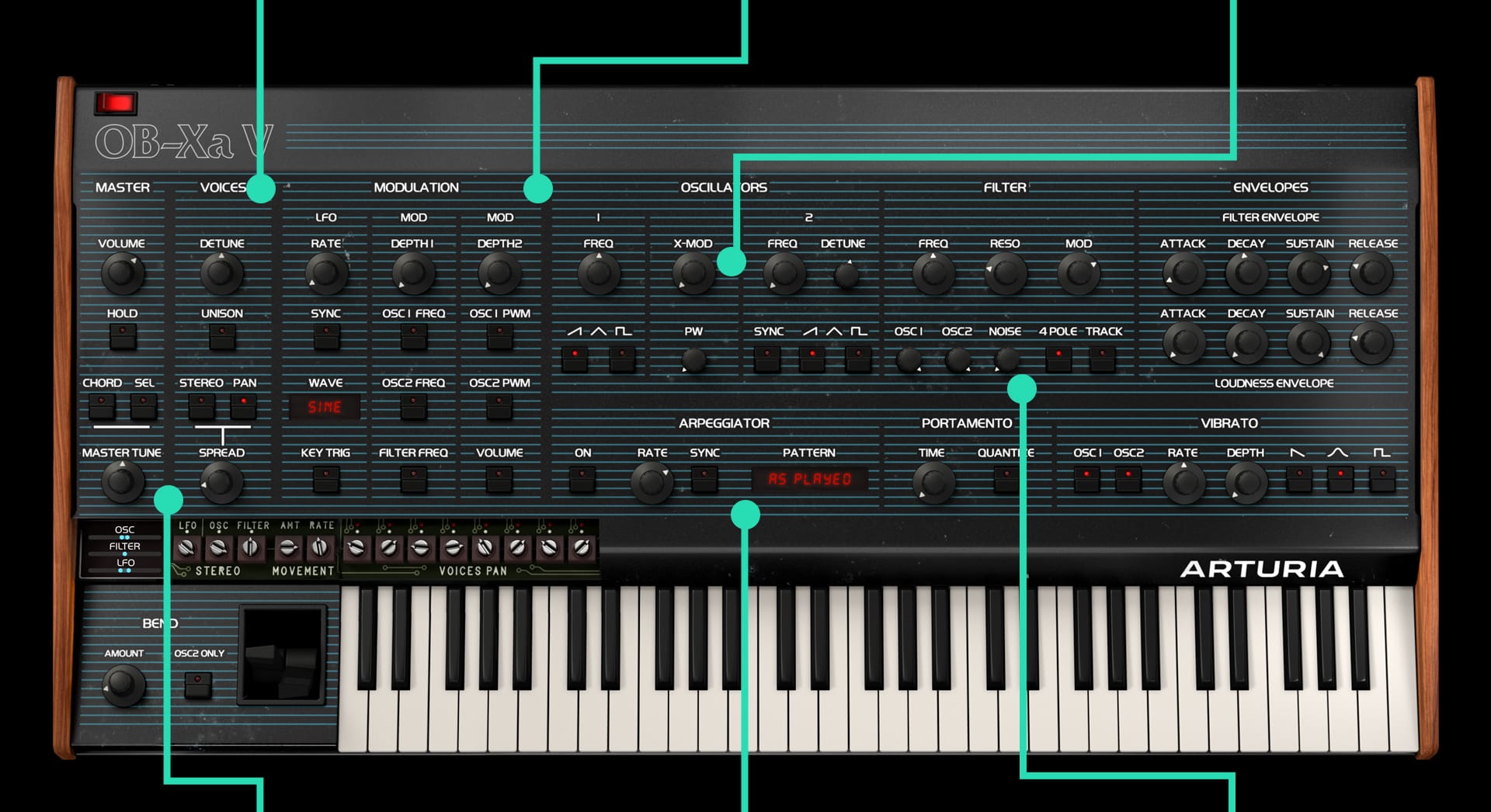
Task: Toggle vibrato OSC2 button
Action: pos(1128,479)
